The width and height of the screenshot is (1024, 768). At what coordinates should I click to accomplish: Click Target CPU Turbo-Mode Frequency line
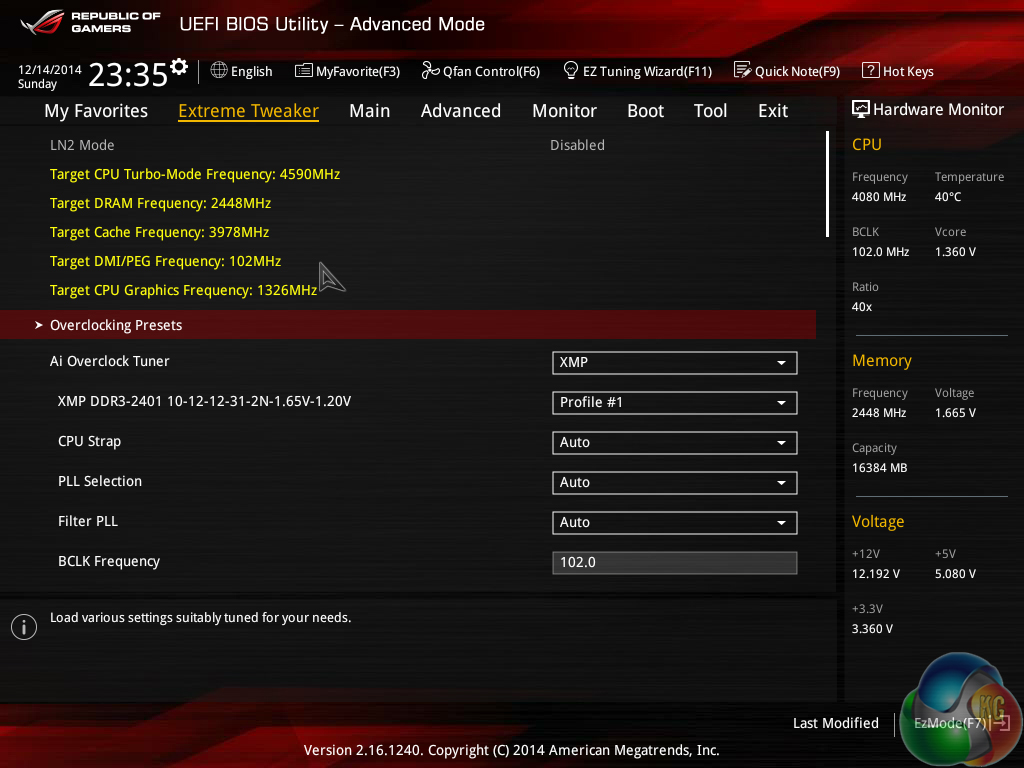pos(195,174)
